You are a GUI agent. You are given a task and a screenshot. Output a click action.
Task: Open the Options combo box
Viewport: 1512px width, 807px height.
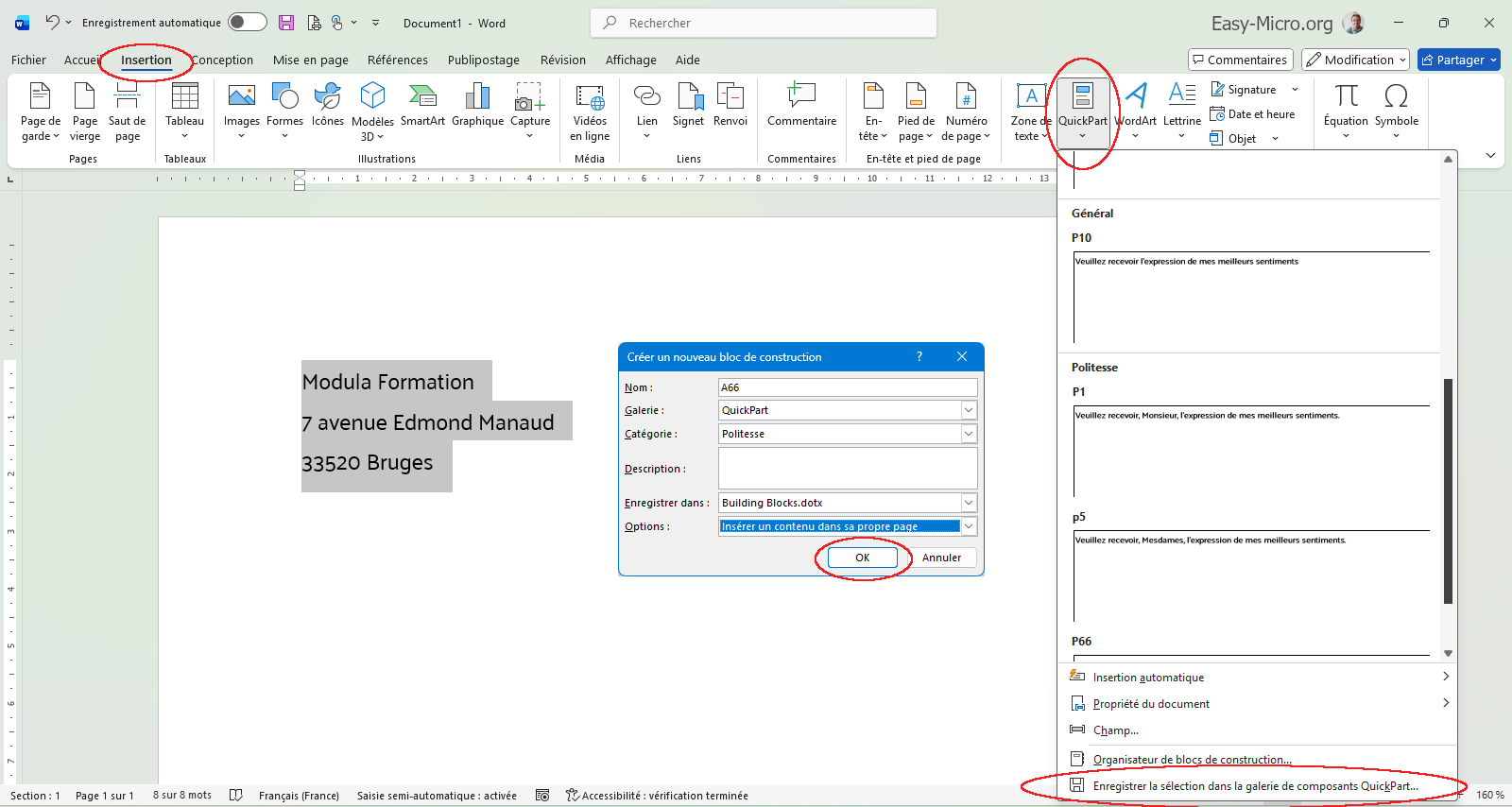pos(969,526)
